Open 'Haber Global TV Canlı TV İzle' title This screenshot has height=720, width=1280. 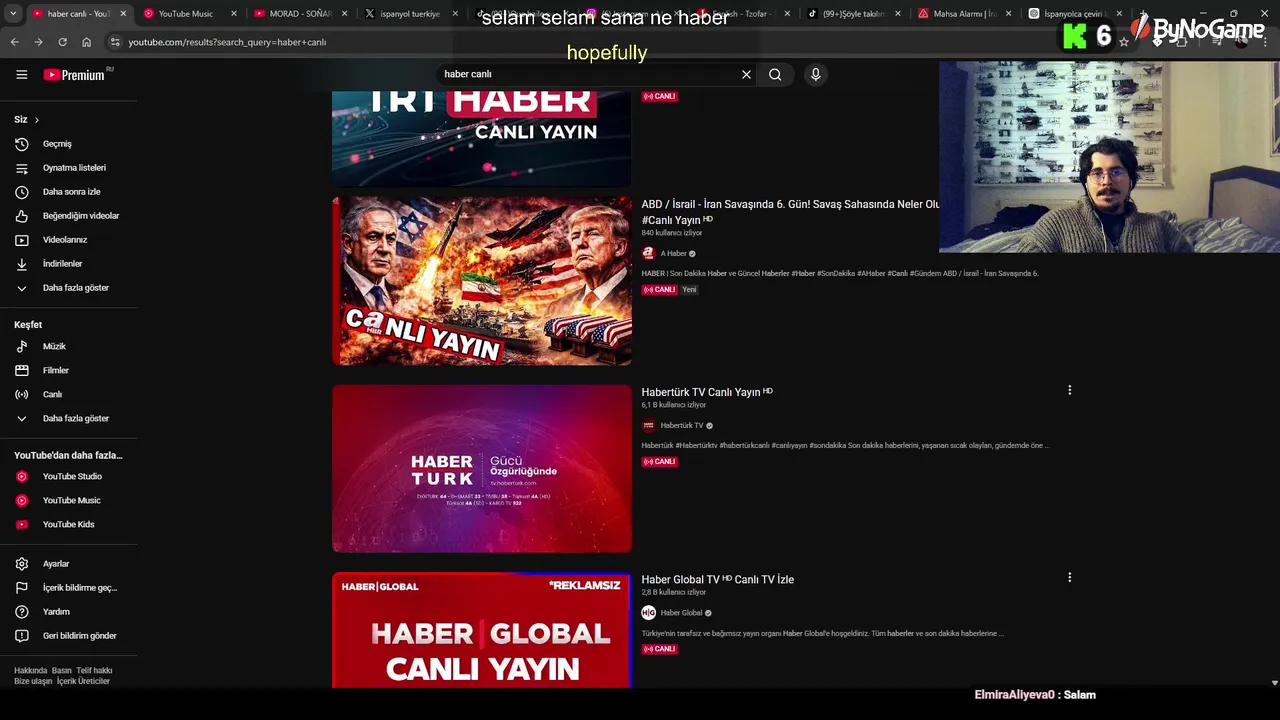pyautogui.click(x=717, y=579)
